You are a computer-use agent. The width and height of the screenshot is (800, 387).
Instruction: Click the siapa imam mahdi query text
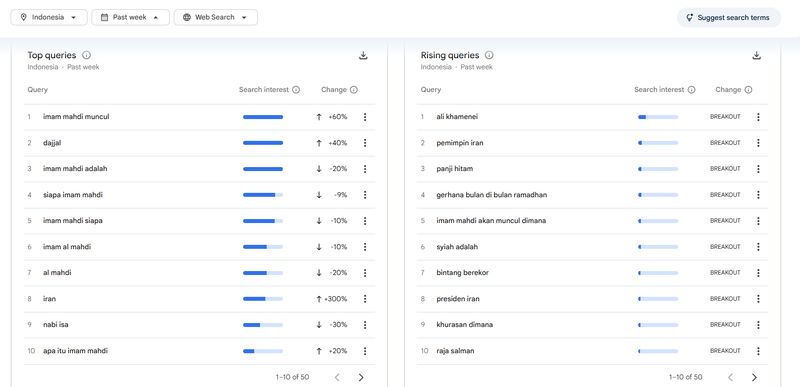point(73,195)
